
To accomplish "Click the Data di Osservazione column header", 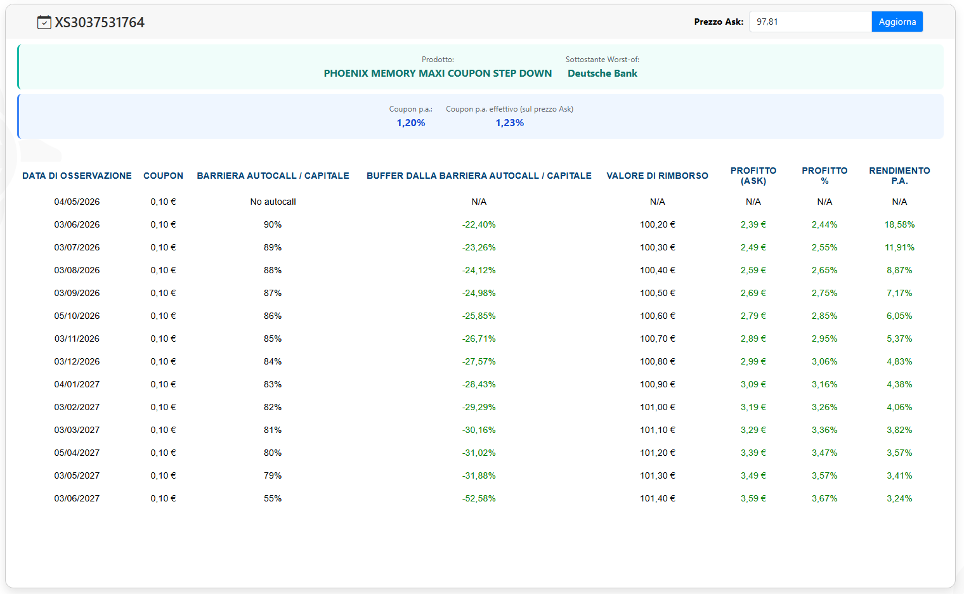I will pyautogui.click(x=77, y=176).
